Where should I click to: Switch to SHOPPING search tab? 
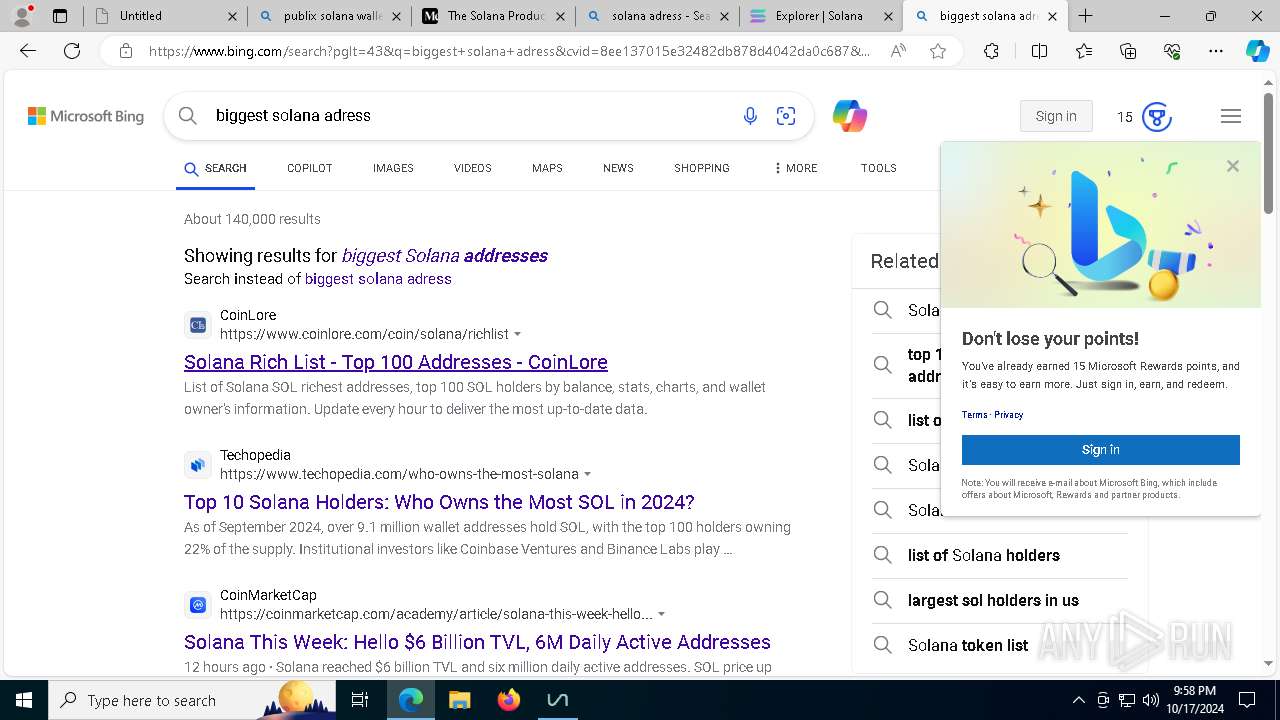click(701, 168)
